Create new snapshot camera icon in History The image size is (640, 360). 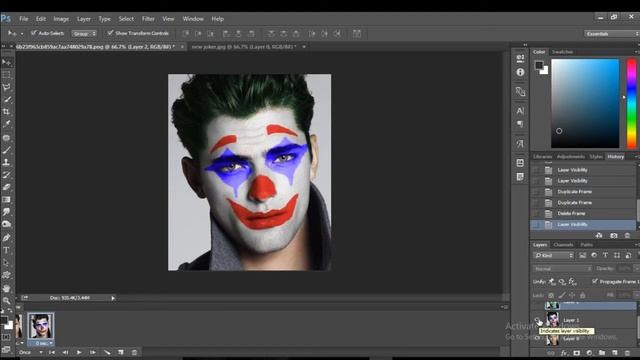[x=613, y=236]
